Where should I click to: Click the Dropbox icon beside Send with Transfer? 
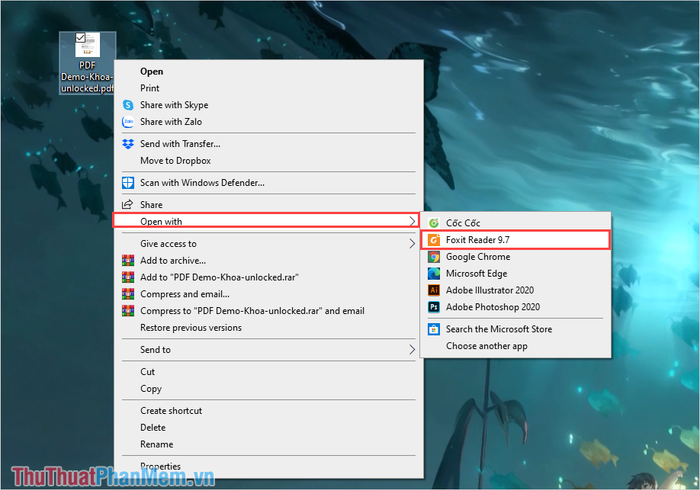[128, 144]
